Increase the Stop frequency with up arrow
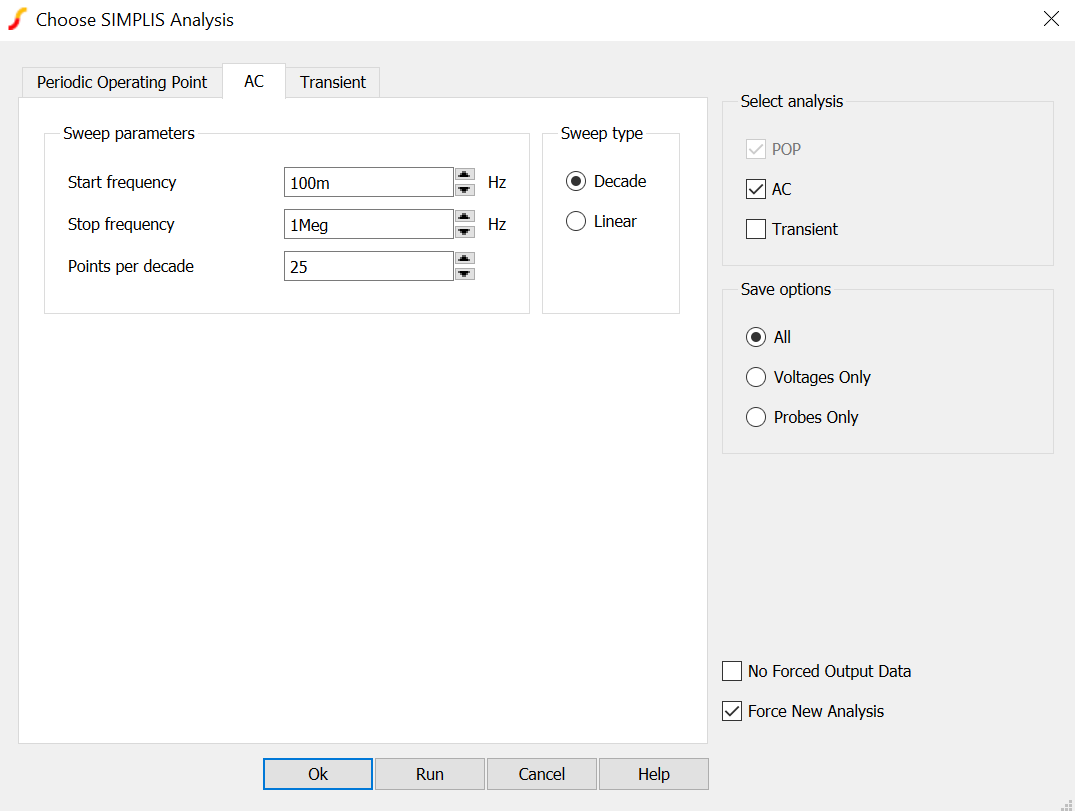The image size is (1075, 811). tap(465, 217)
